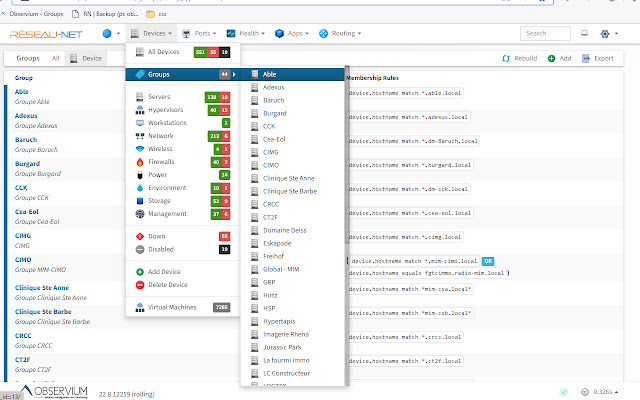Open the Routing menu
Image resolution: width=640 pixels, height=400 pixels.
(x=340, y=33)
